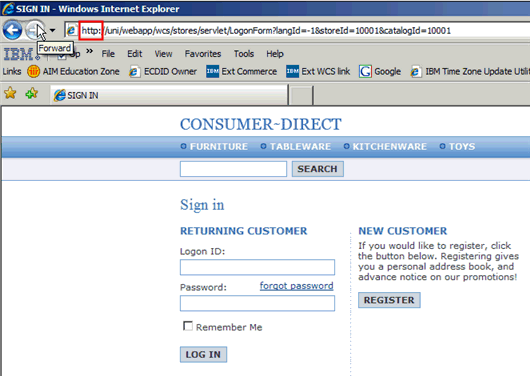Click the Sign in page heading

[202, 205]
